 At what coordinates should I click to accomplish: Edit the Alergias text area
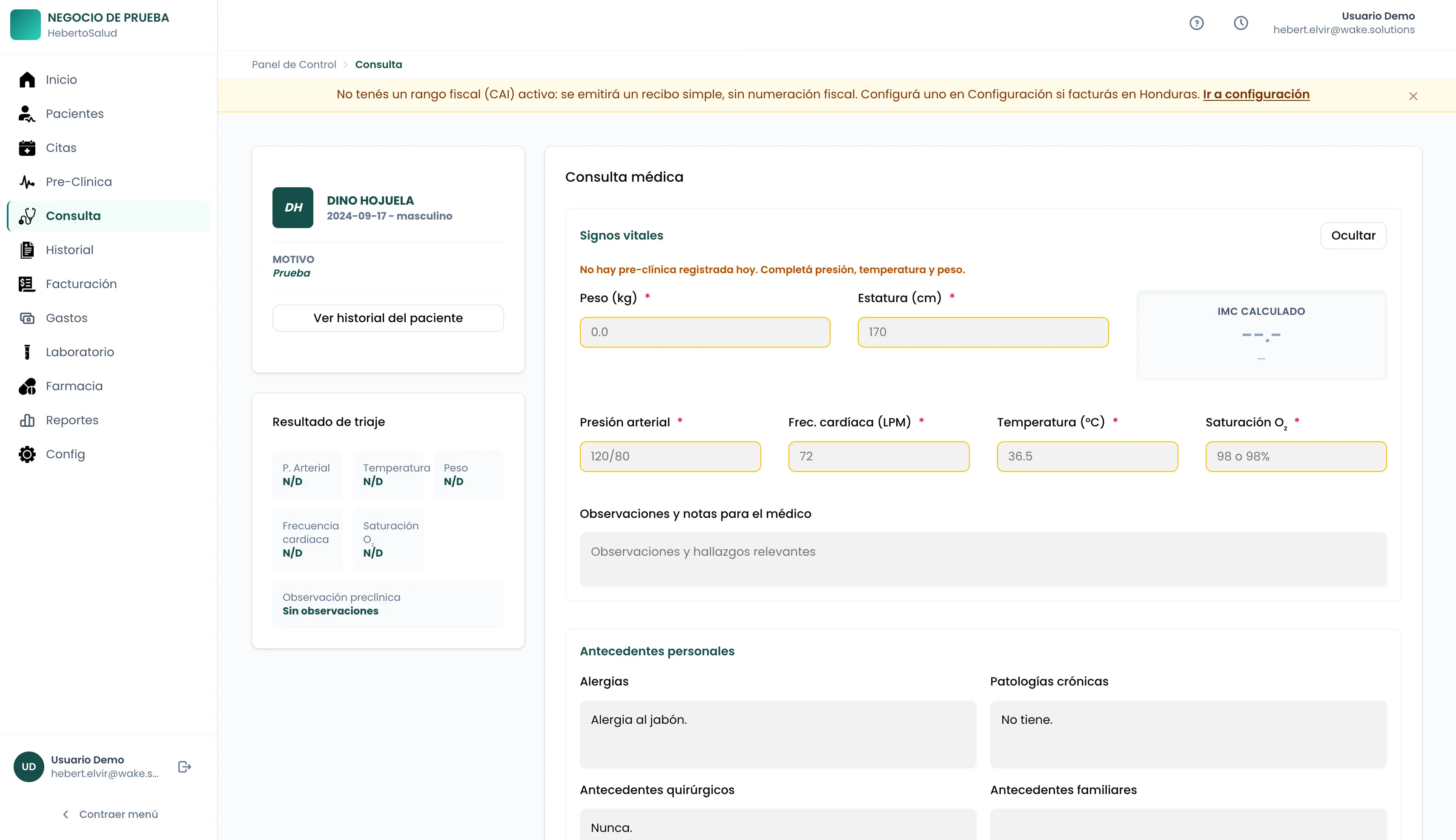coord(777,734)
